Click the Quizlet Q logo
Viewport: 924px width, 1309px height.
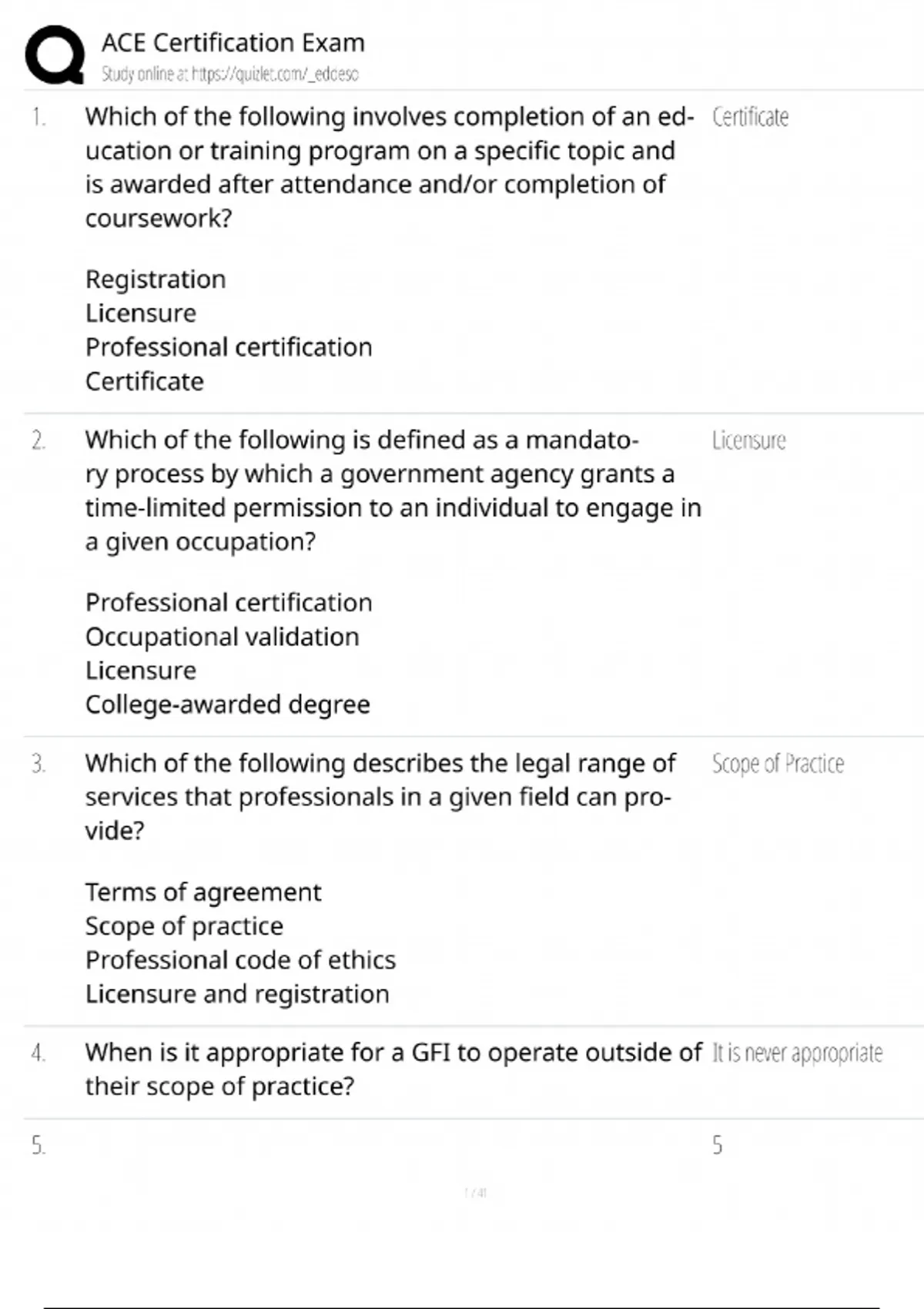click(55, 54)
